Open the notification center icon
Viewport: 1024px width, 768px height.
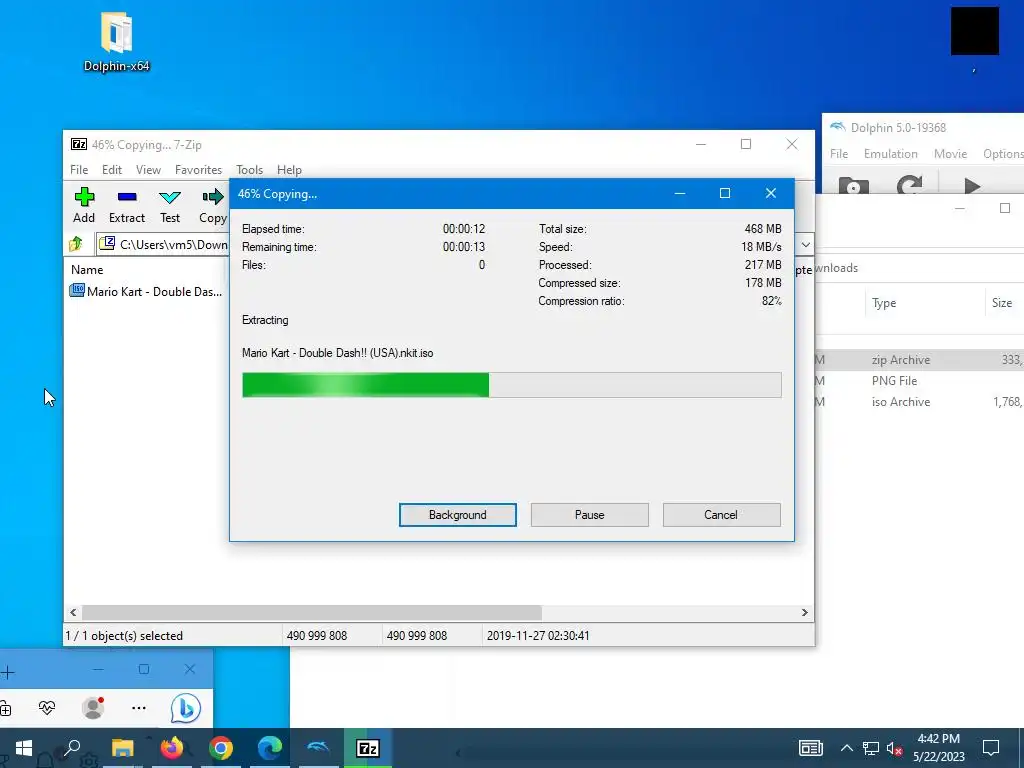991,748
